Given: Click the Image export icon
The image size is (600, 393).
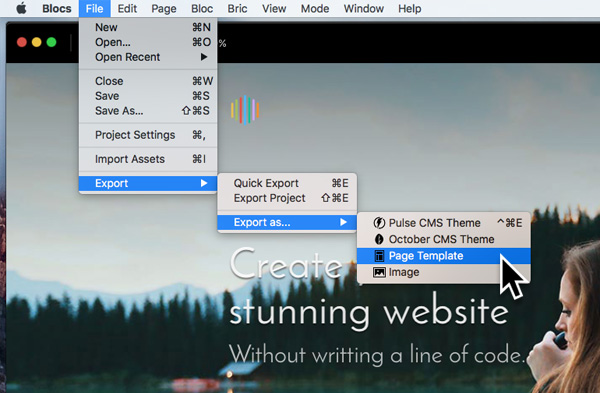Looking at the screenshot, I should point(379,272).
